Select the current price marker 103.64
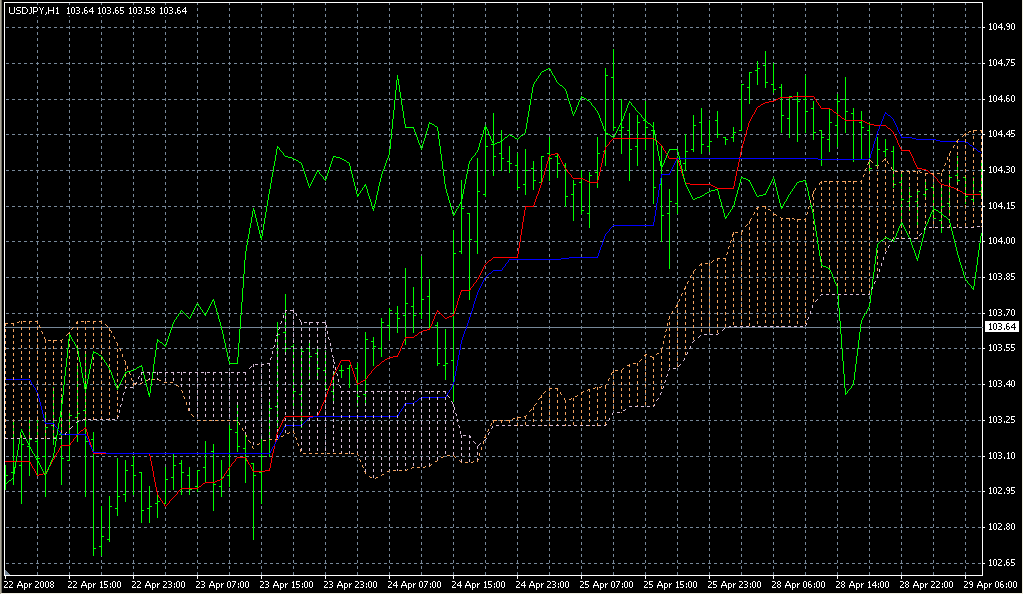 1001,327
